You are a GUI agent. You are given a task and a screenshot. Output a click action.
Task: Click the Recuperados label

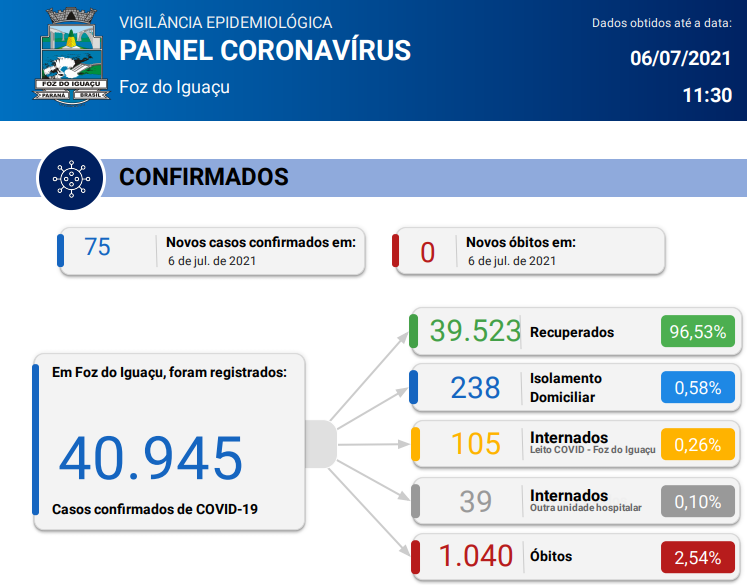click(572, 332)
